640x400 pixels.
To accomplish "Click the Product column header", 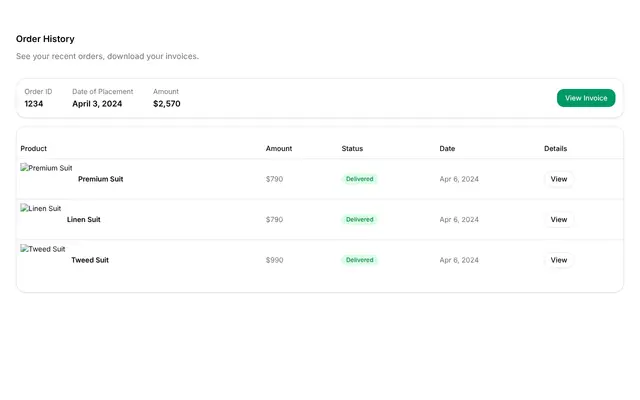I will point(33,149).
